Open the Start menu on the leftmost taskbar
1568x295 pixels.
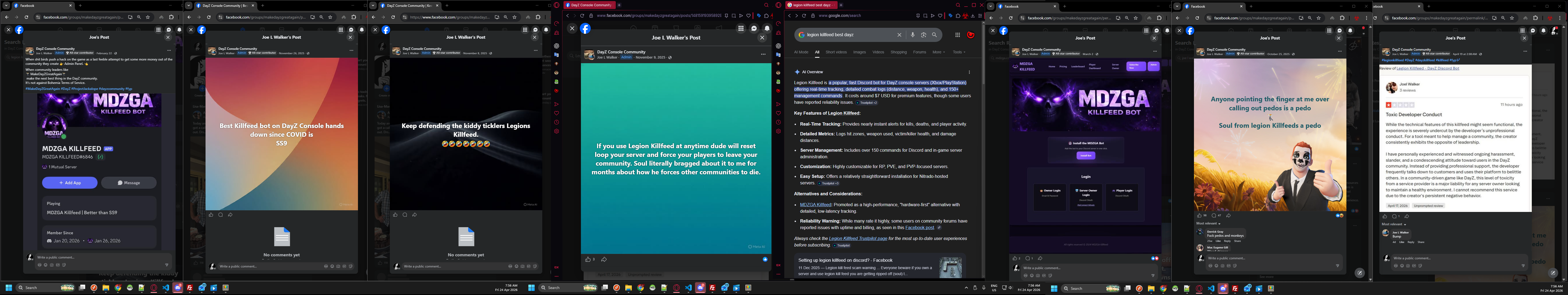8,288
